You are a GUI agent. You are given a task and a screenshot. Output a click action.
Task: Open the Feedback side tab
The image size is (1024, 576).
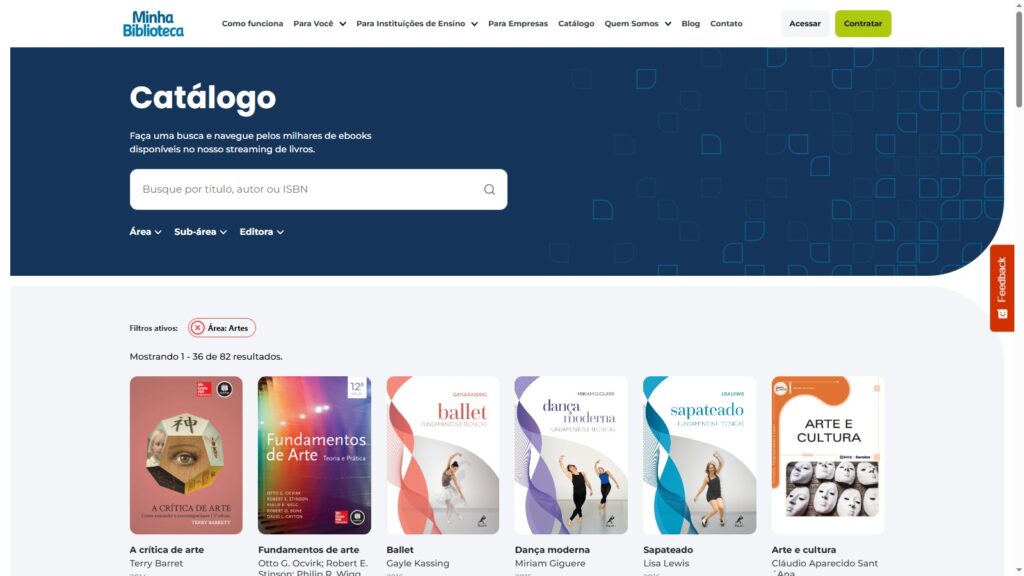click(x=1002, y=288)
